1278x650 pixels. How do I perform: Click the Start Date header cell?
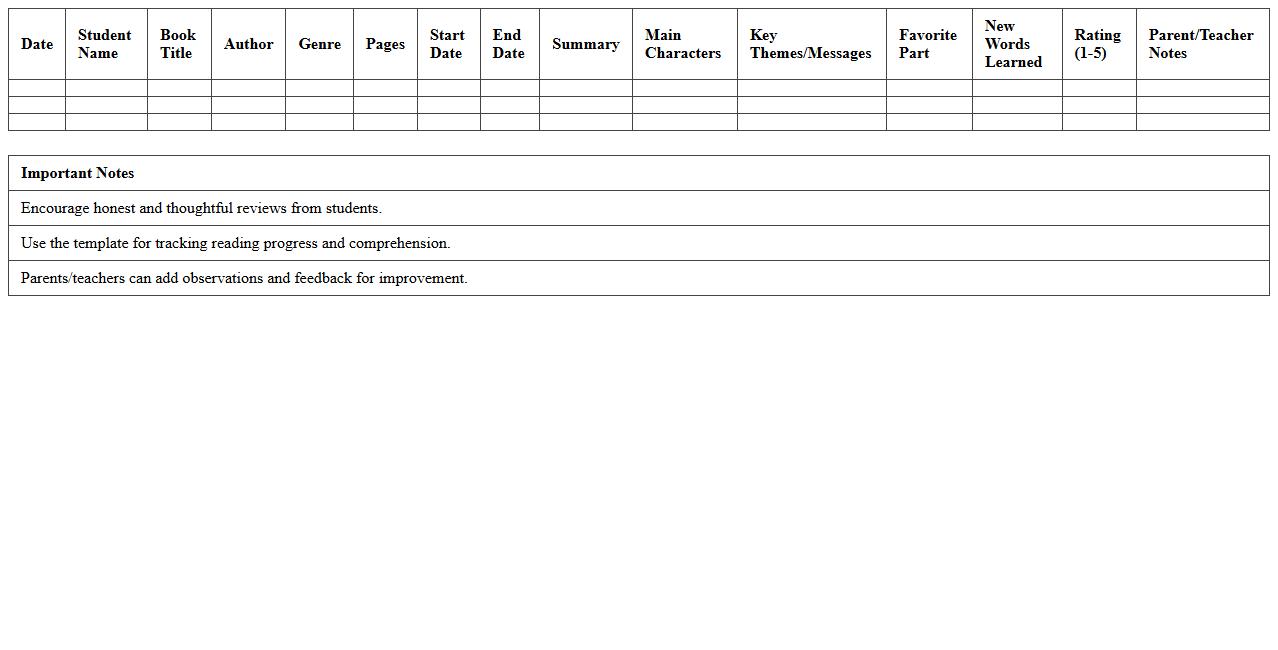447,44
